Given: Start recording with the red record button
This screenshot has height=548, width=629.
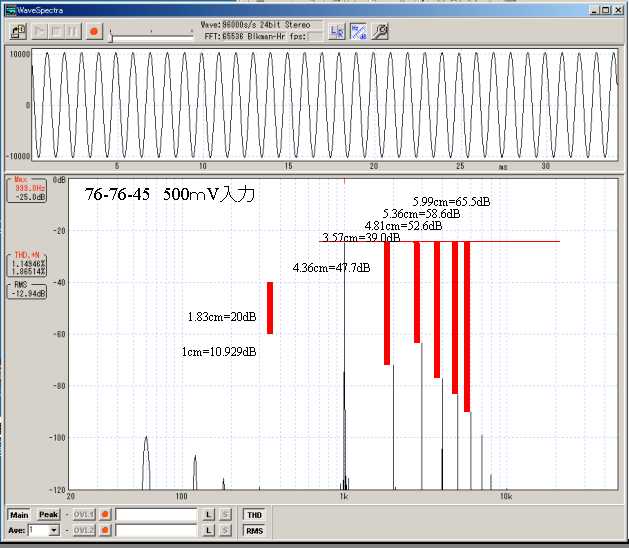Looking at the screenshot, I should [94, 31].
